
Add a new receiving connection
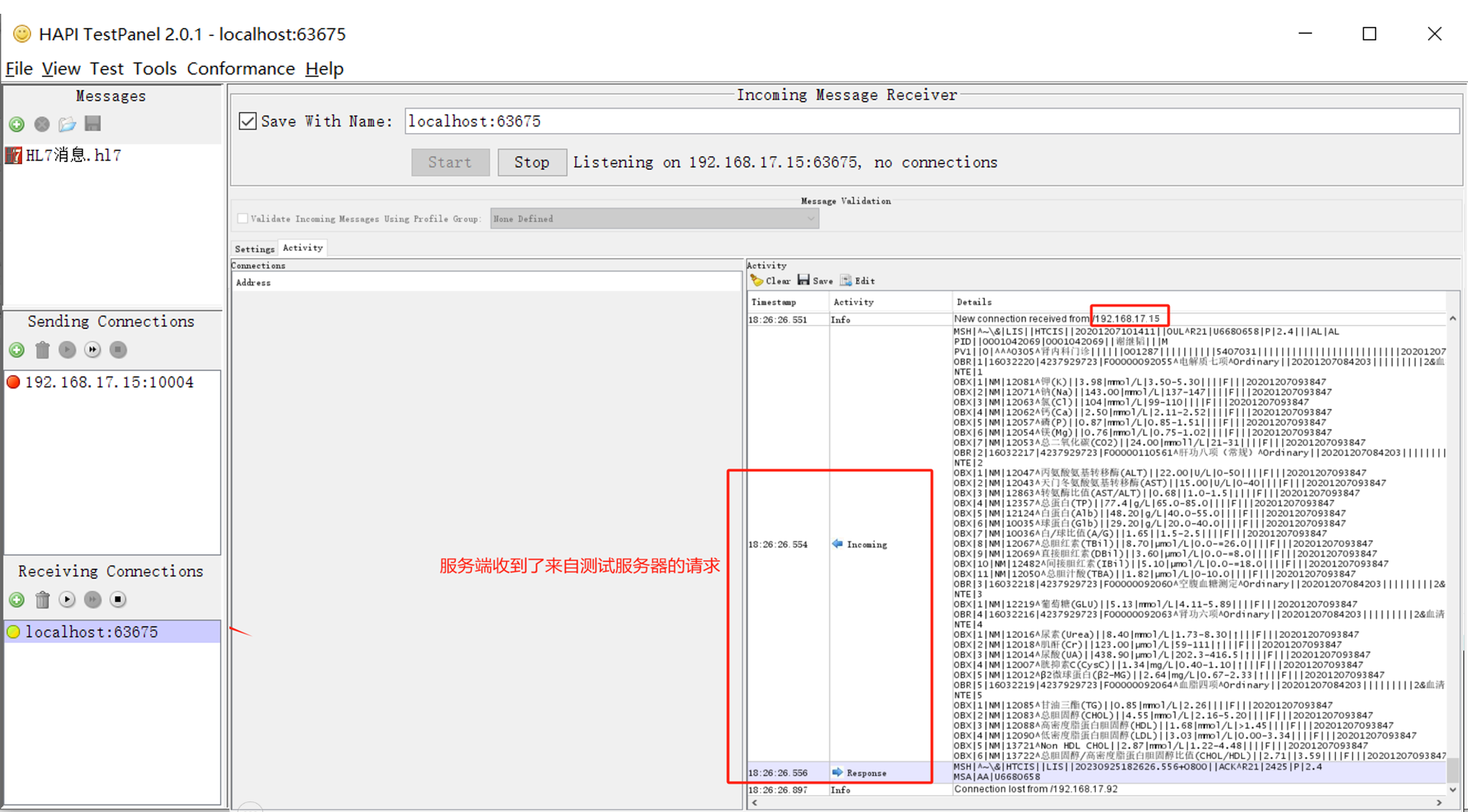[x=17, y=600]
